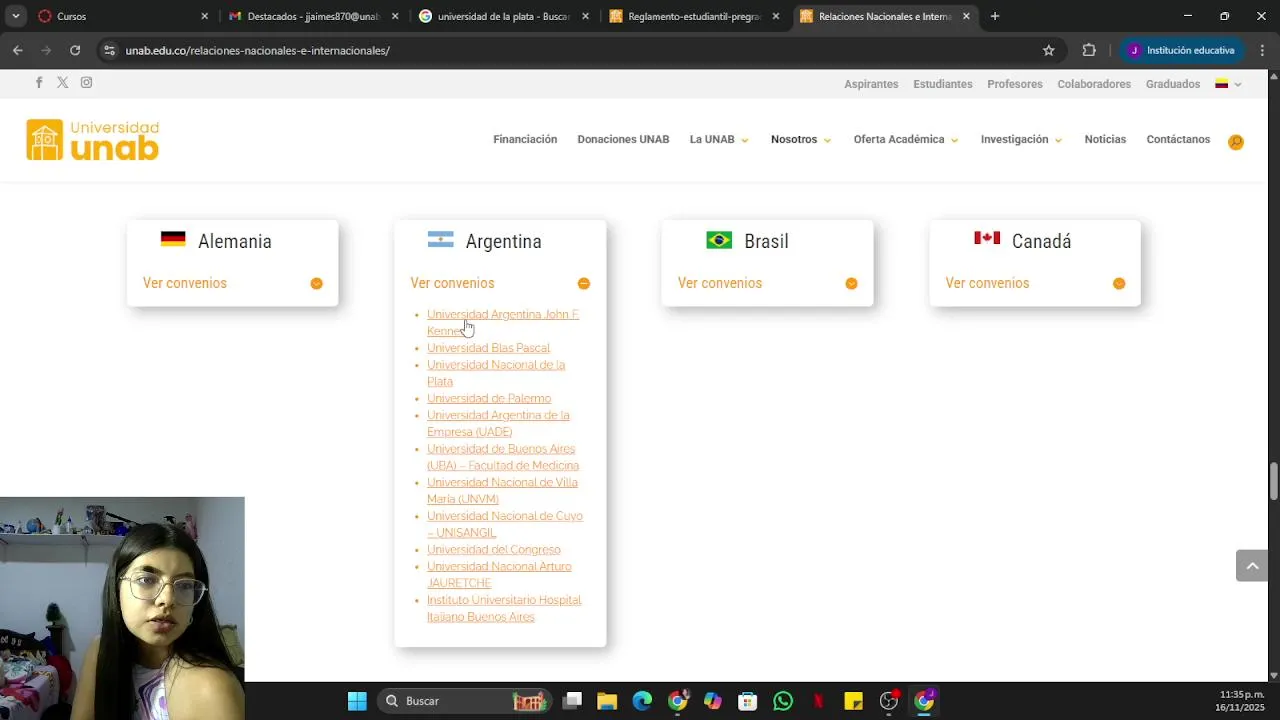
Task: Open Noticias menu item
Action: click(1105, 140)
